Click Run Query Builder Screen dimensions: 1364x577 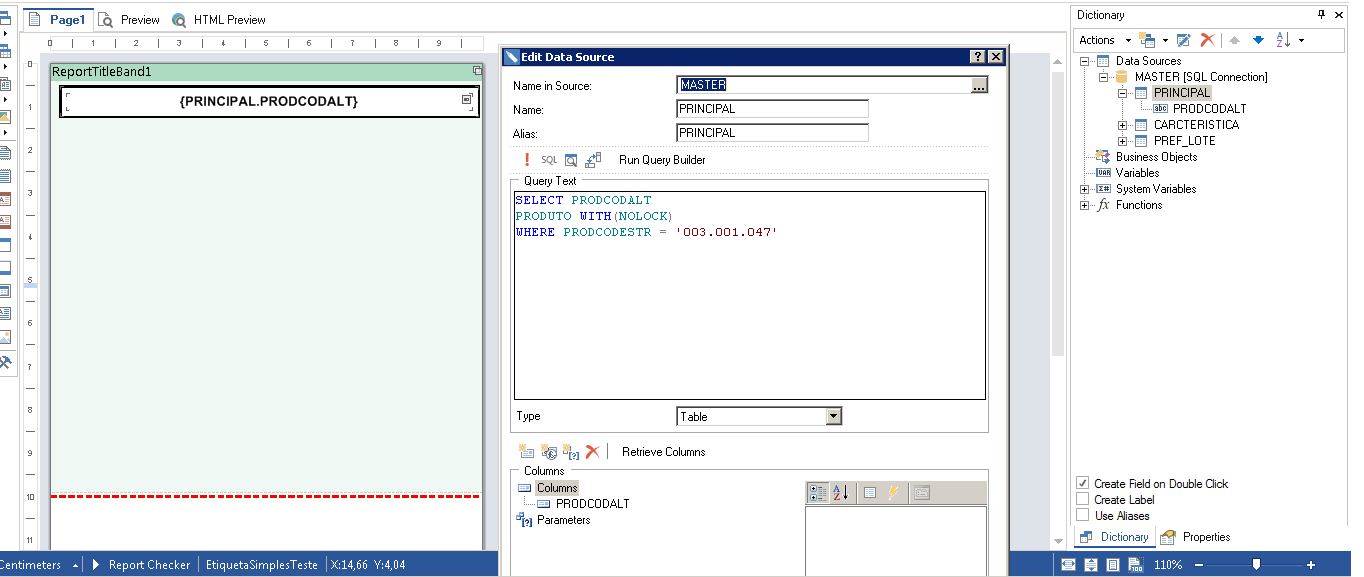(x=661, y=160)
